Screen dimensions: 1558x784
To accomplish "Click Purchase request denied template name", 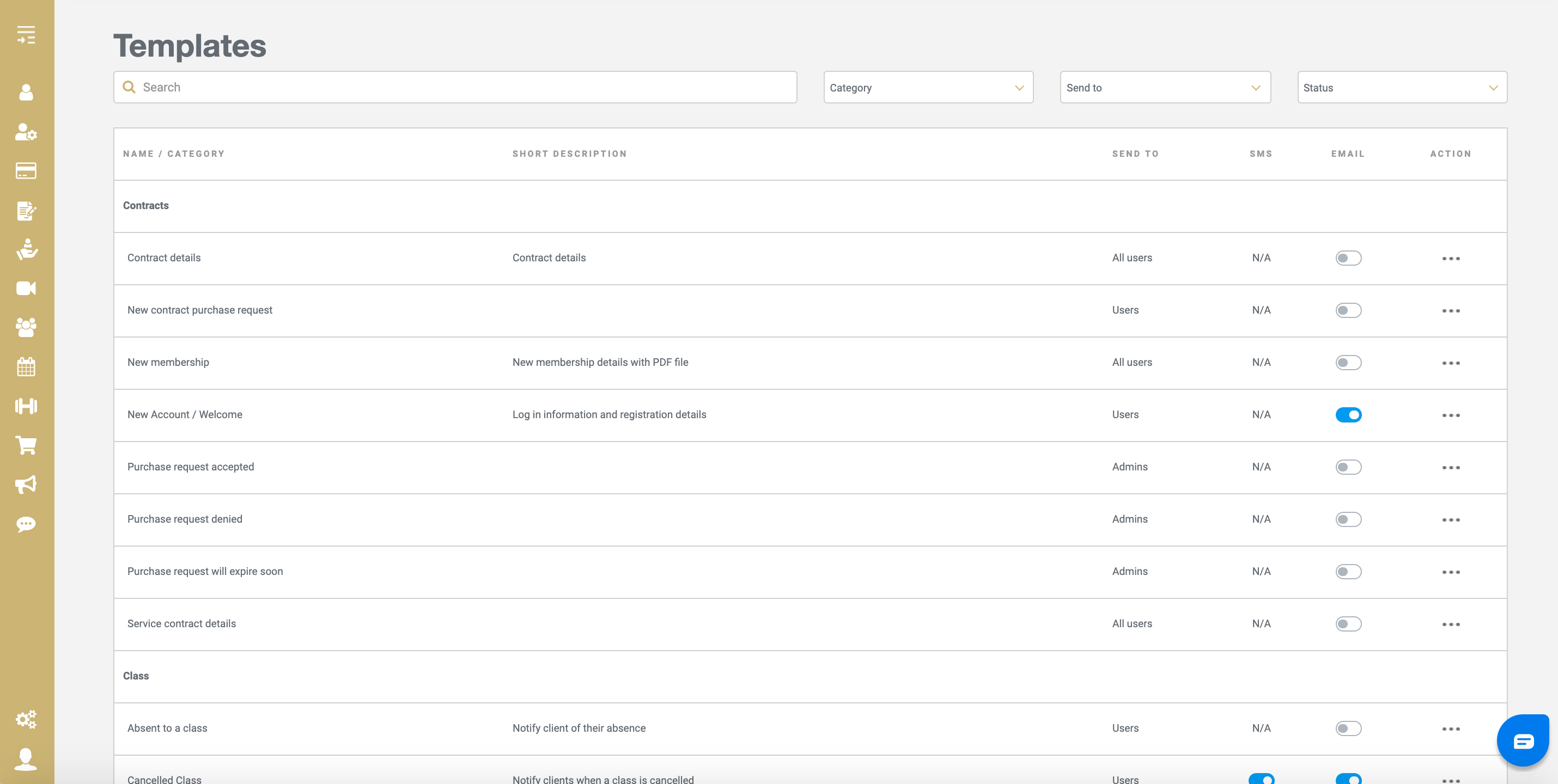I will (185, 519).
